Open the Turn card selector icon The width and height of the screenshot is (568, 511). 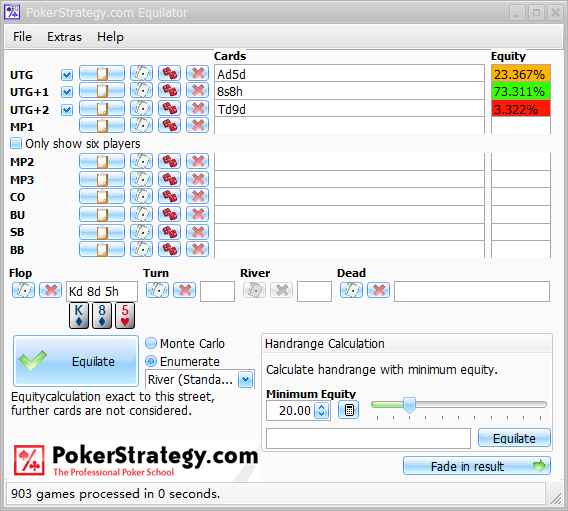pyautogui.click(x=157, y=290)
